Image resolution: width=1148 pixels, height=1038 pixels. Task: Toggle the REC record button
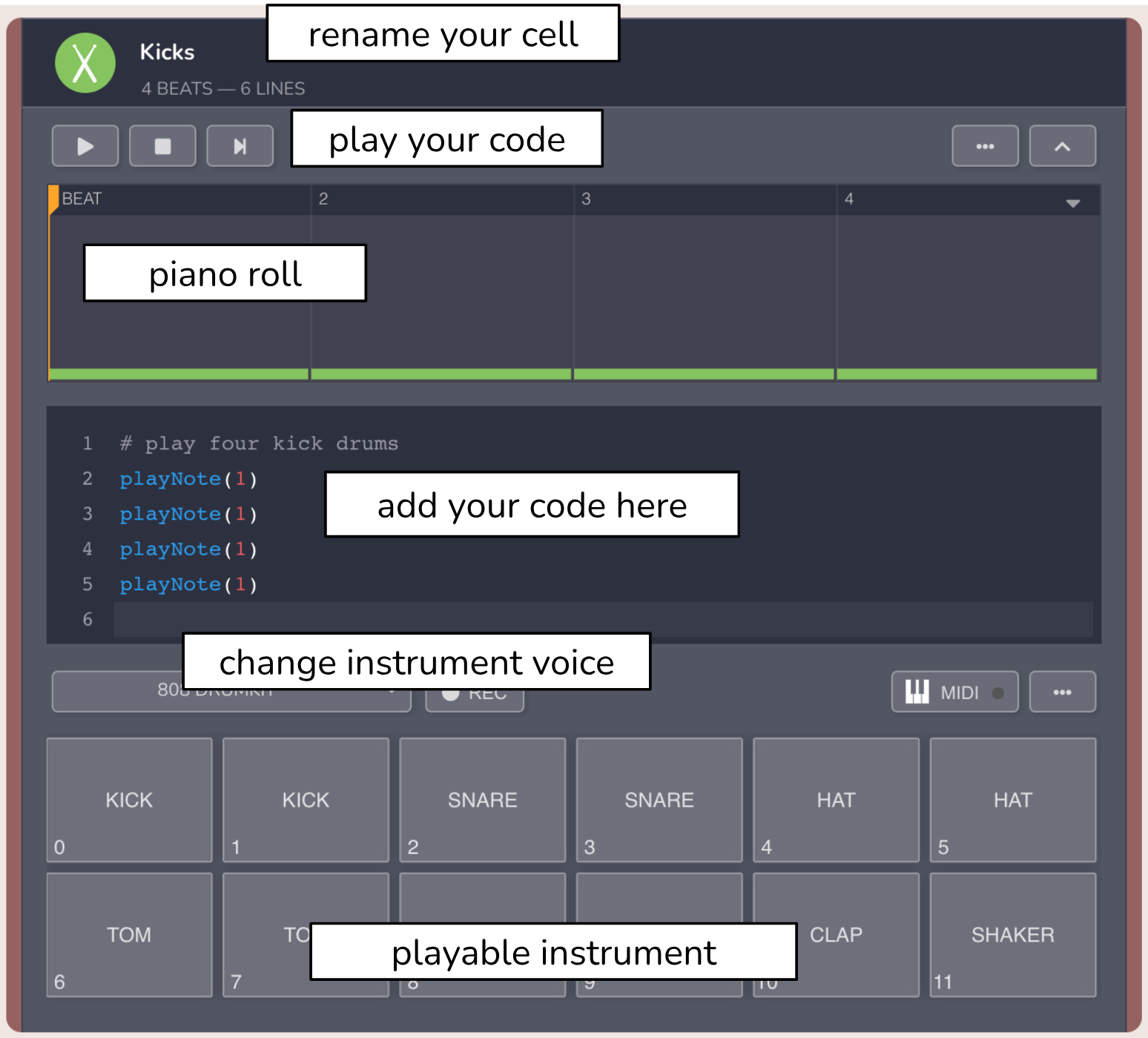[475, 701]
